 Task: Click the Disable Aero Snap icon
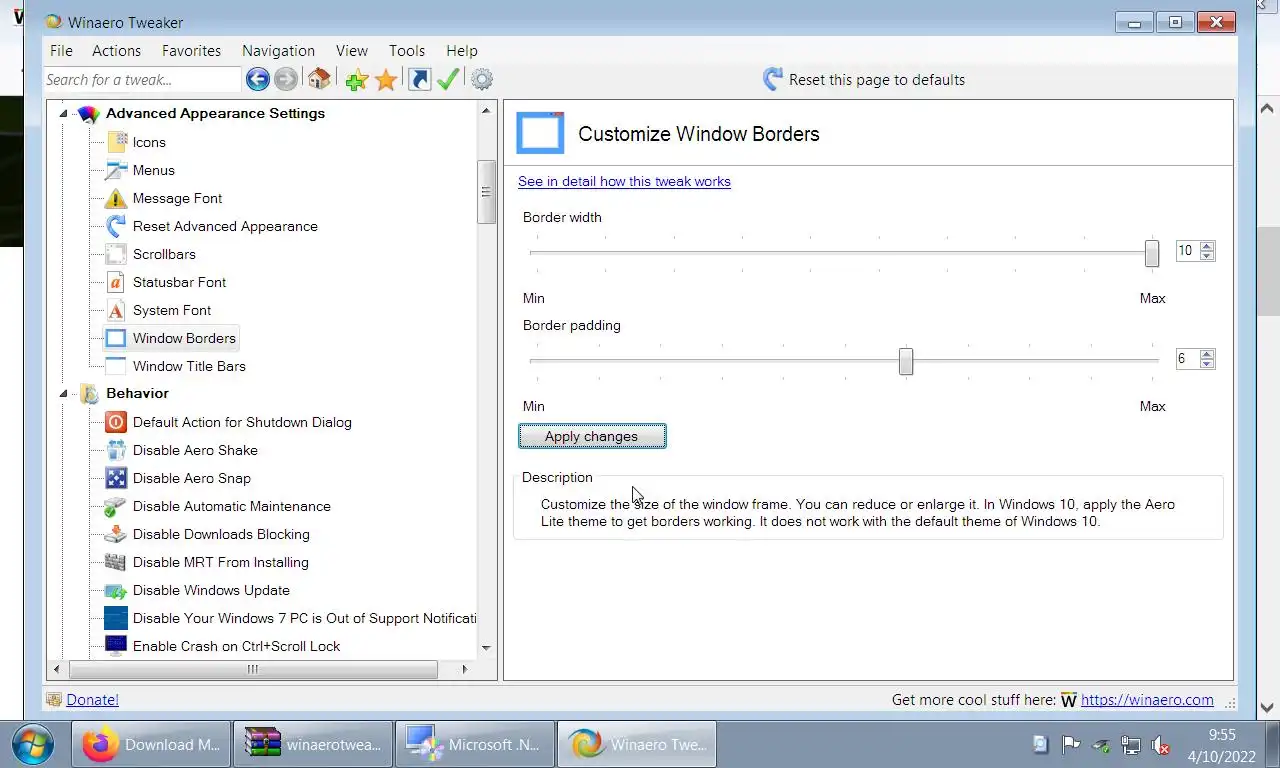[116, 478]
